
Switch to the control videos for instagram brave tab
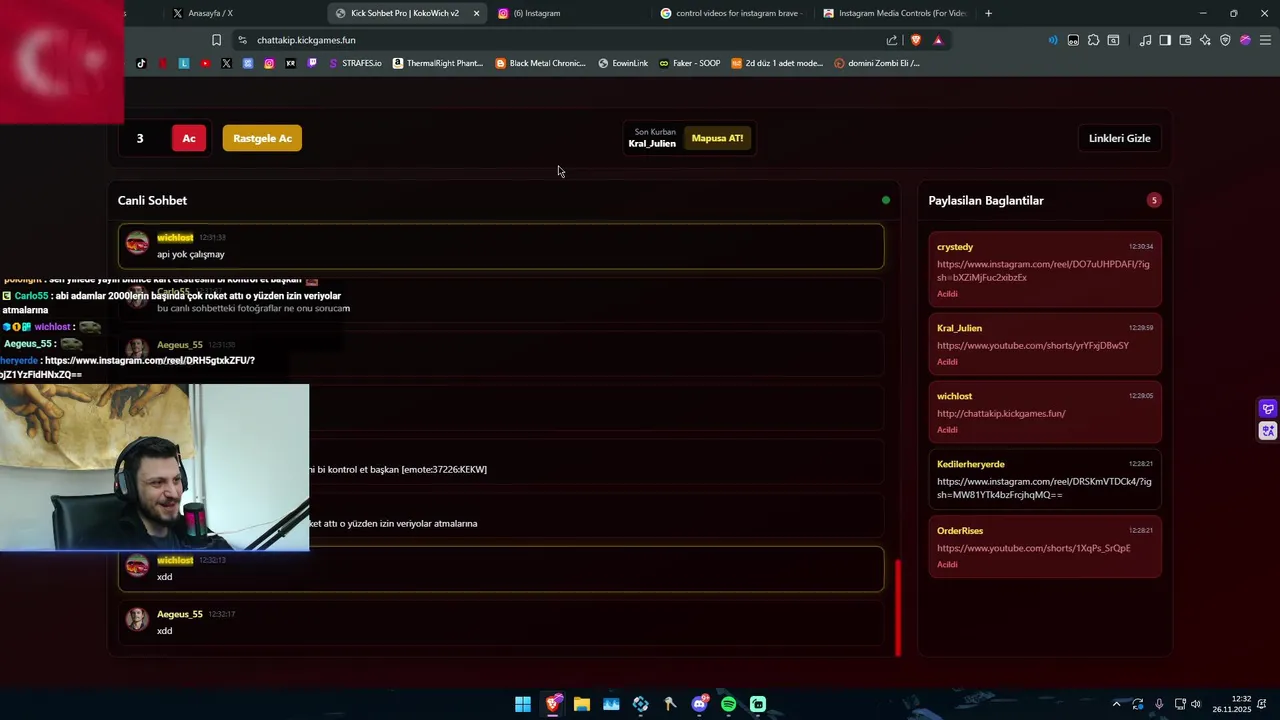coord(733,13)
